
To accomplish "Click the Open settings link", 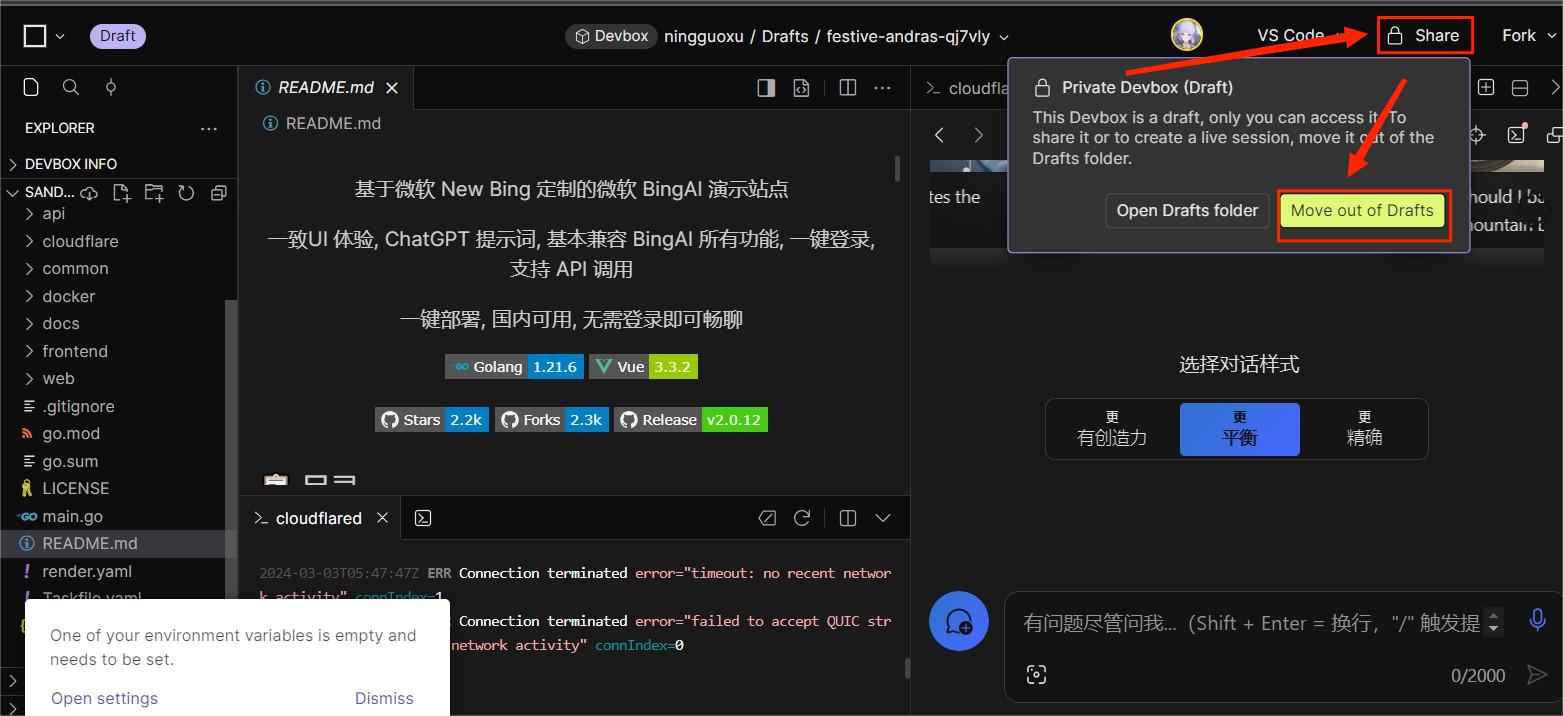I will (104, 698).
